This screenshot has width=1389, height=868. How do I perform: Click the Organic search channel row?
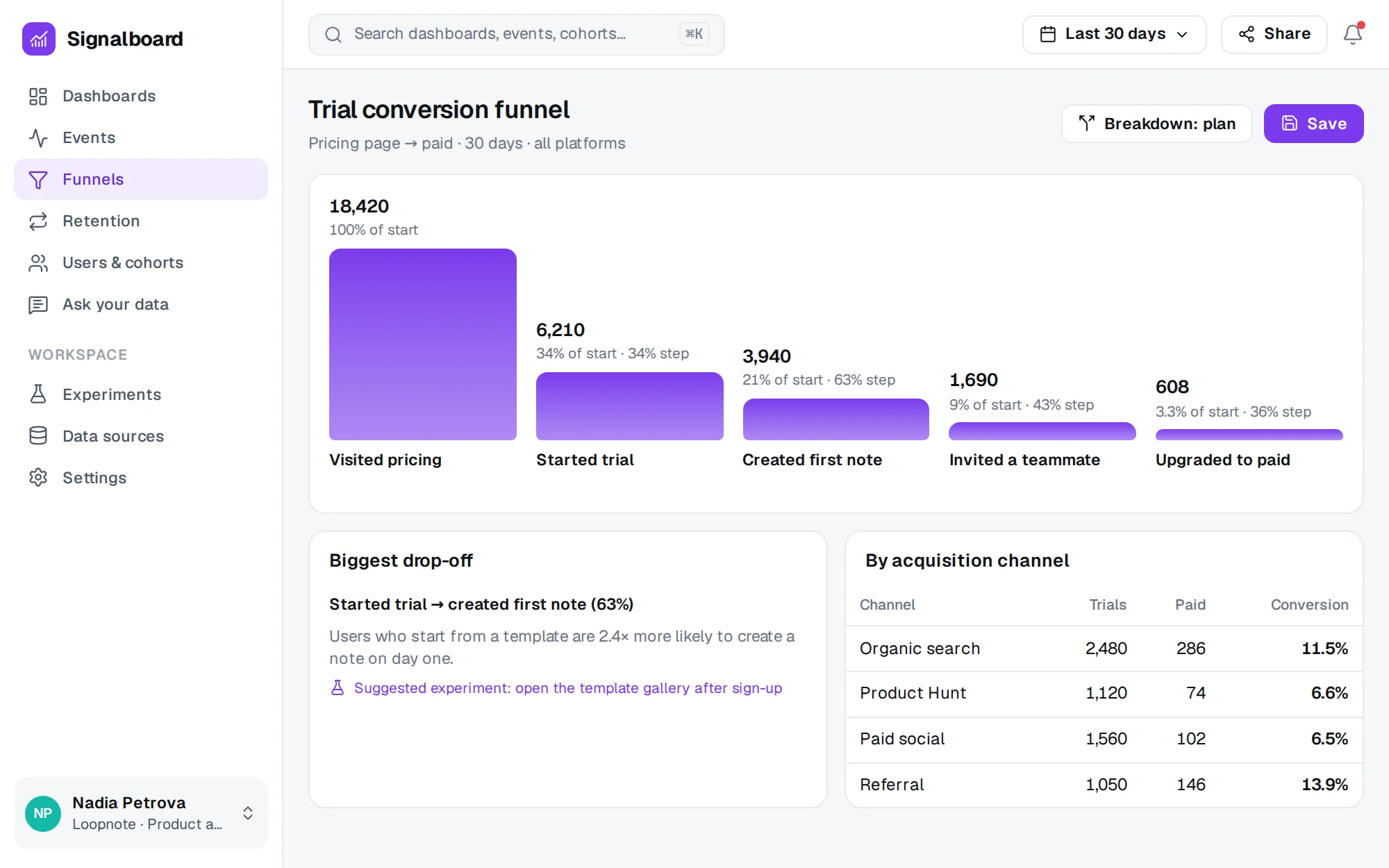pos(1104,649)
